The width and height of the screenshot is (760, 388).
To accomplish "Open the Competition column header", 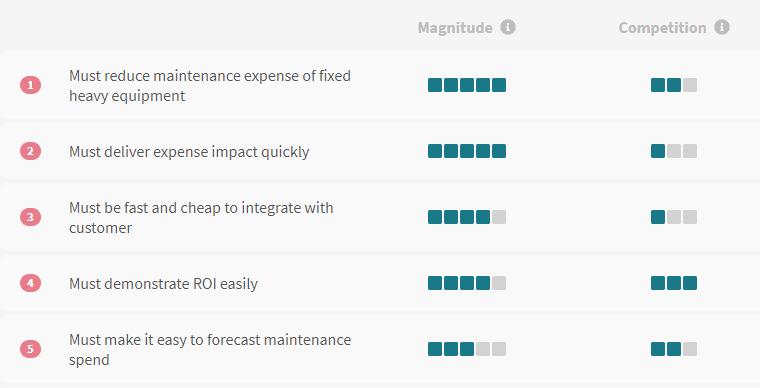I will pyautogui.click(x=663, y=28).
